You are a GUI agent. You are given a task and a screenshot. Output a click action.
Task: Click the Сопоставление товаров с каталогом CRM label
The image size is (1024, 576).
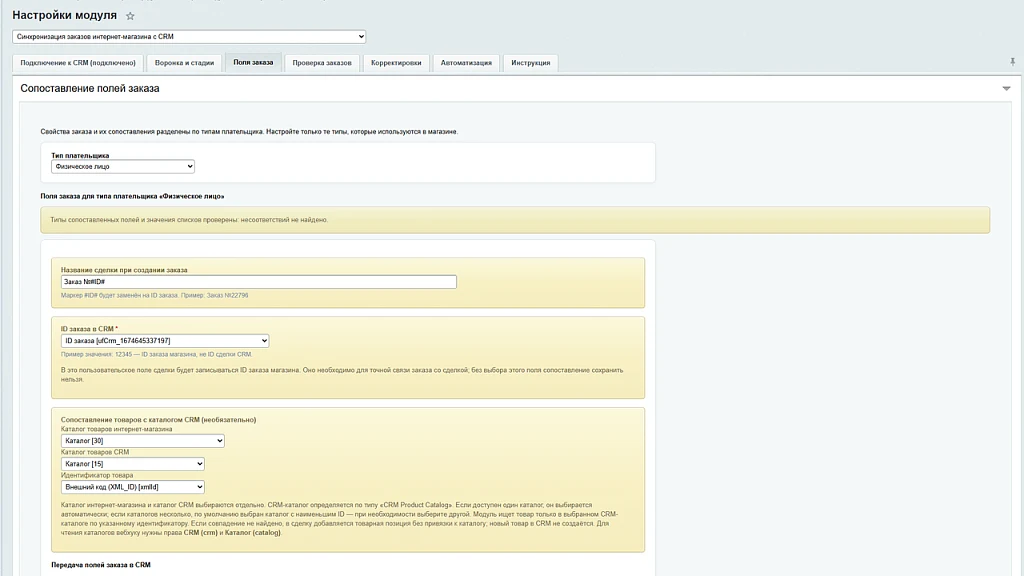point(159,420)
